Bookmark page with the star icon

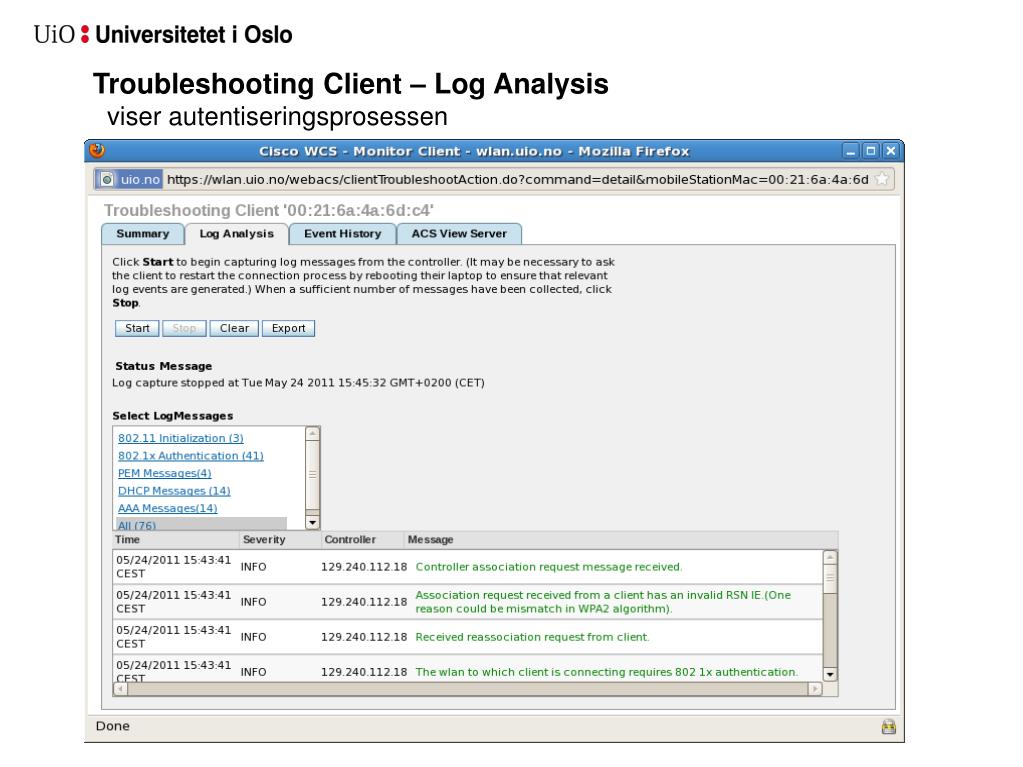tap(881, 179)
